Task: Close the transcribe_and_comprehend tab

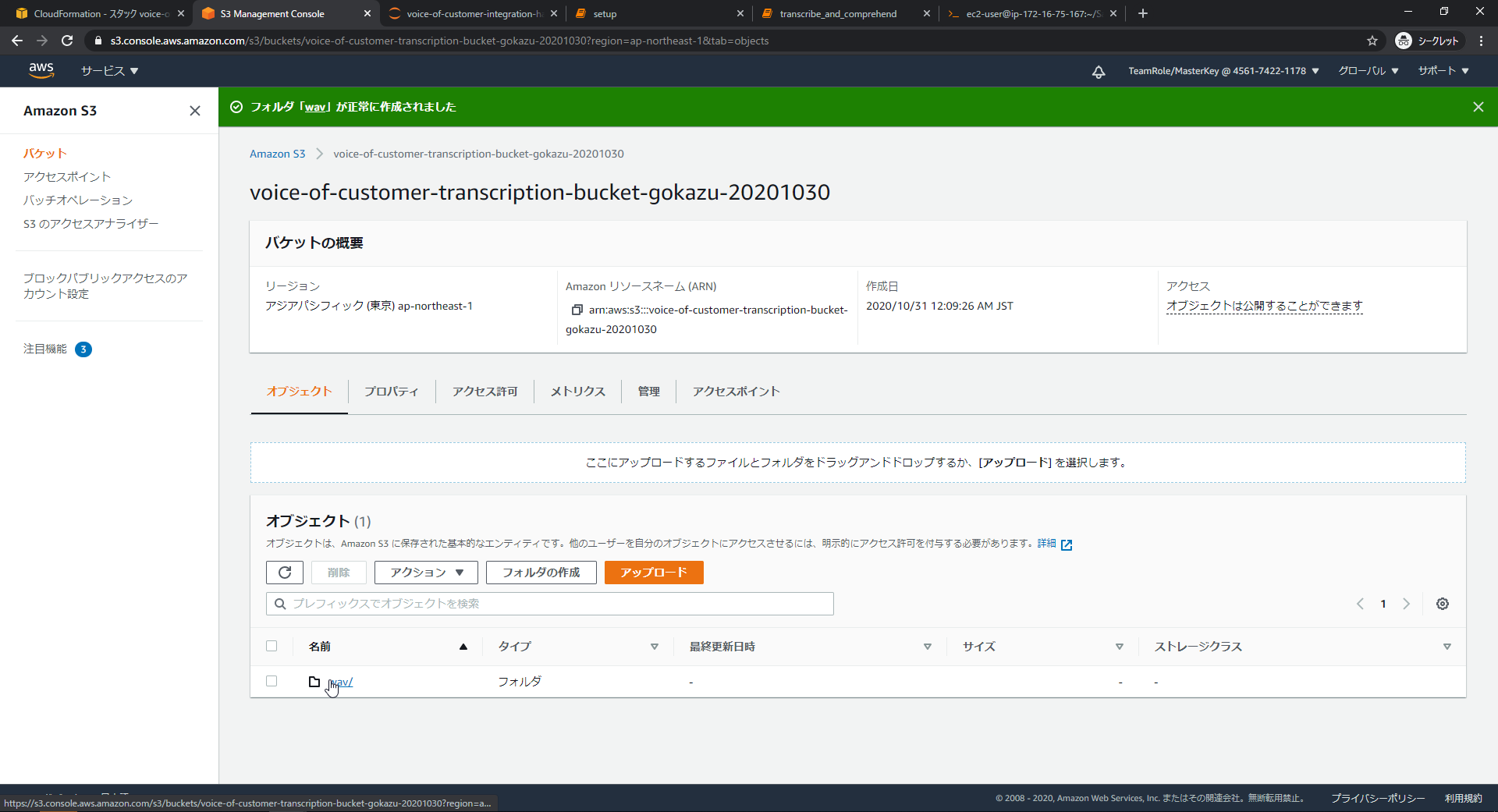Action: (x=927, y=13)
